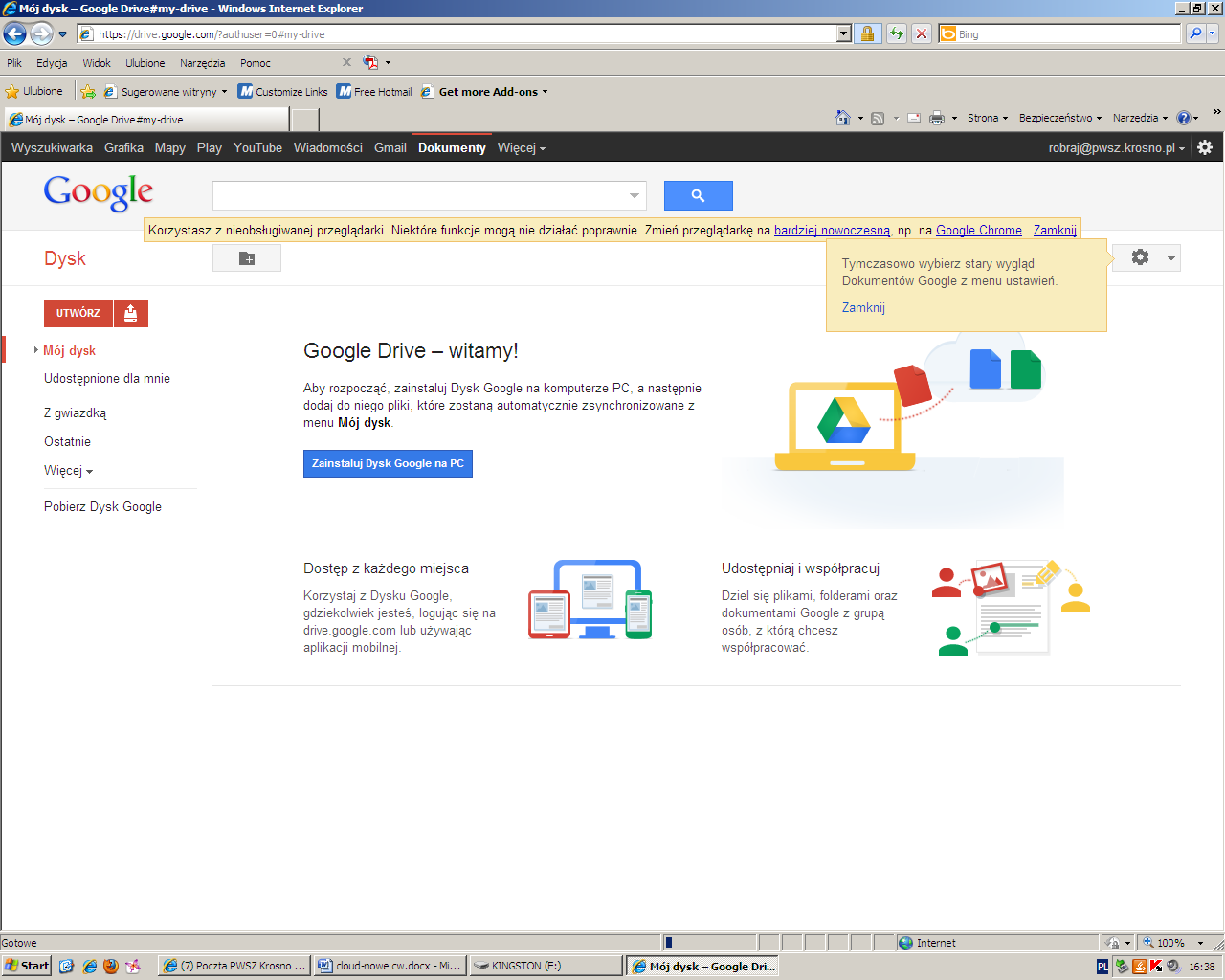
Task: Click Internet Explorer icon in quick launch
Action: pos(89,966)
